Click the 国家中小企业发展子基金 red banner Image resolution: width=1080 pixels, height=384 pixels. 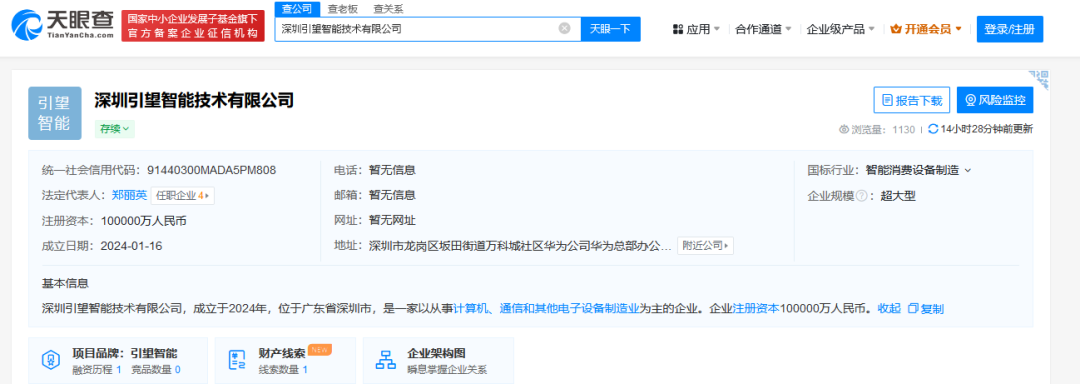[x=193, y=25]
